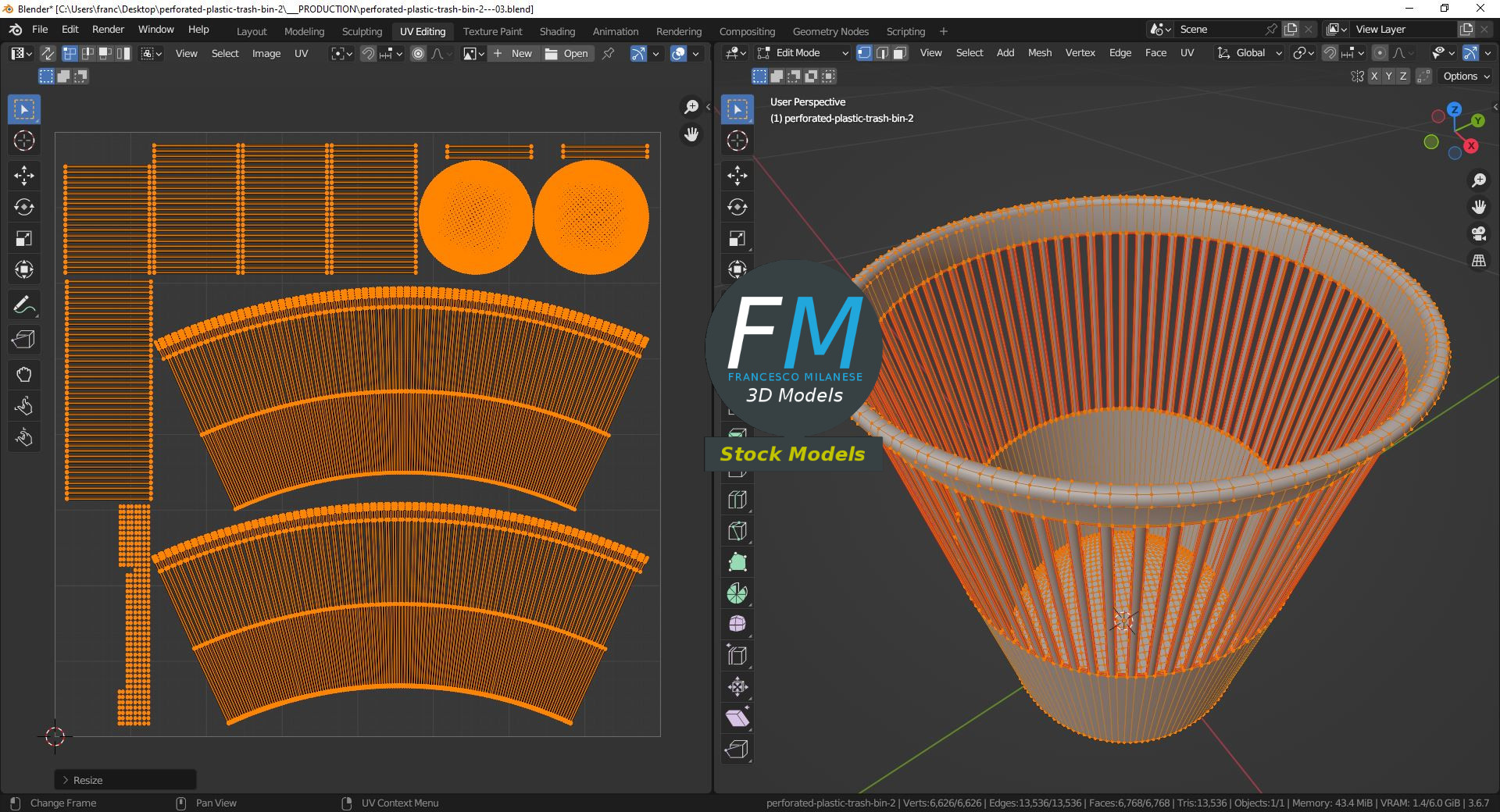This screenshot has width=1500, height=812.
Task: Toggle Z axis mesh mirror
Action: click(x=1403, y=76)
